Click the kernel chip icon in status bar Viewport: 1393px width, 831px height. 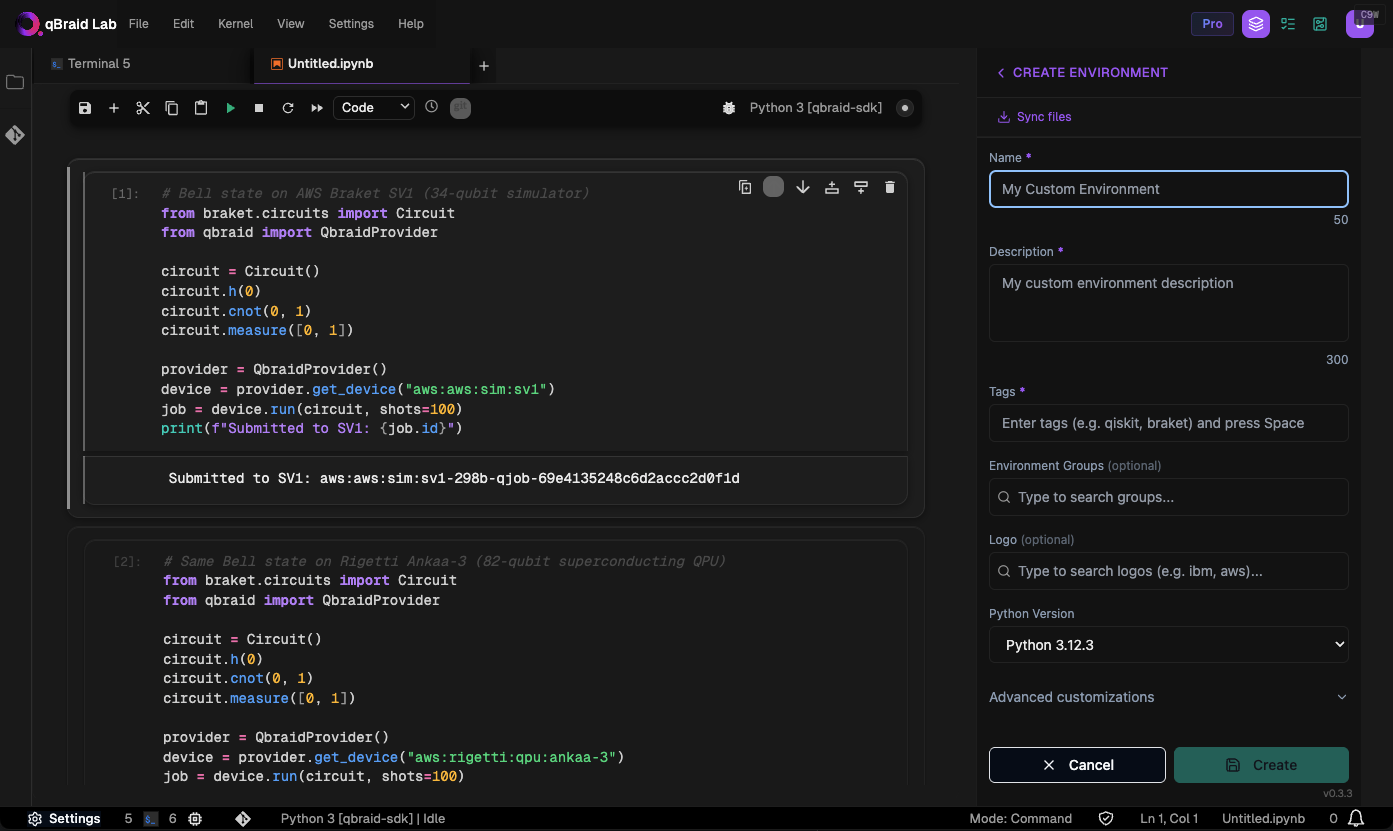(195, 818)
